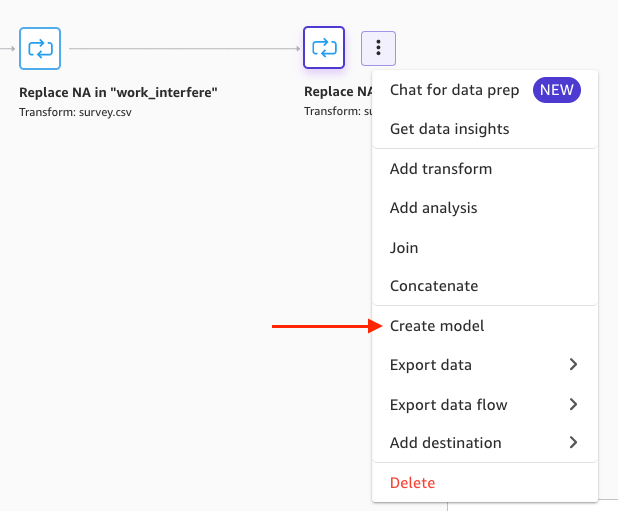This screenshot has width=618, height=511.
Task: Click the Export data label
Action: click(430, 365)
